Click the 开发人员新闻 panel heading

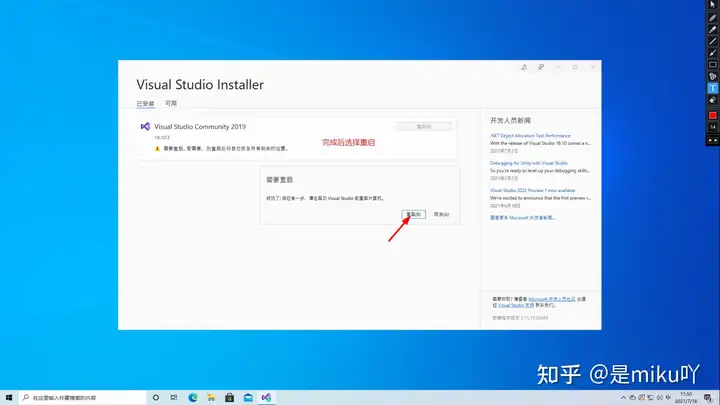[510, 120]
